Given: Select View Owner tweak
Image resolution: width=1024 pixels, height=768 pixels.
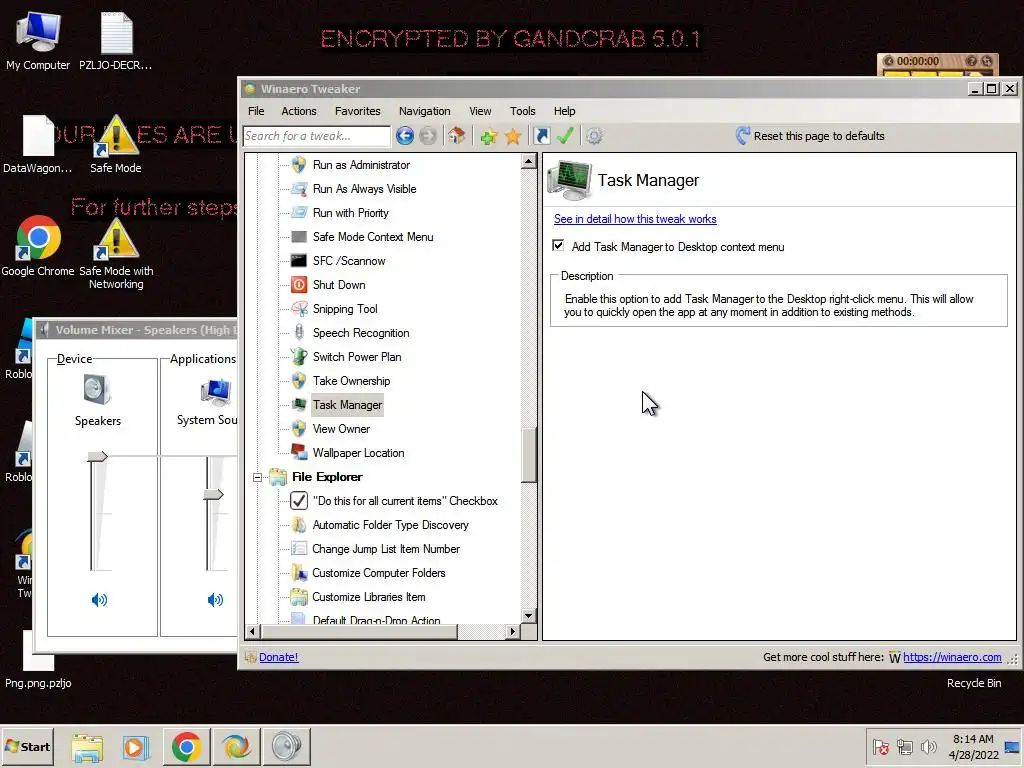Looking at the screenshot, I should (x=341, y=429).
